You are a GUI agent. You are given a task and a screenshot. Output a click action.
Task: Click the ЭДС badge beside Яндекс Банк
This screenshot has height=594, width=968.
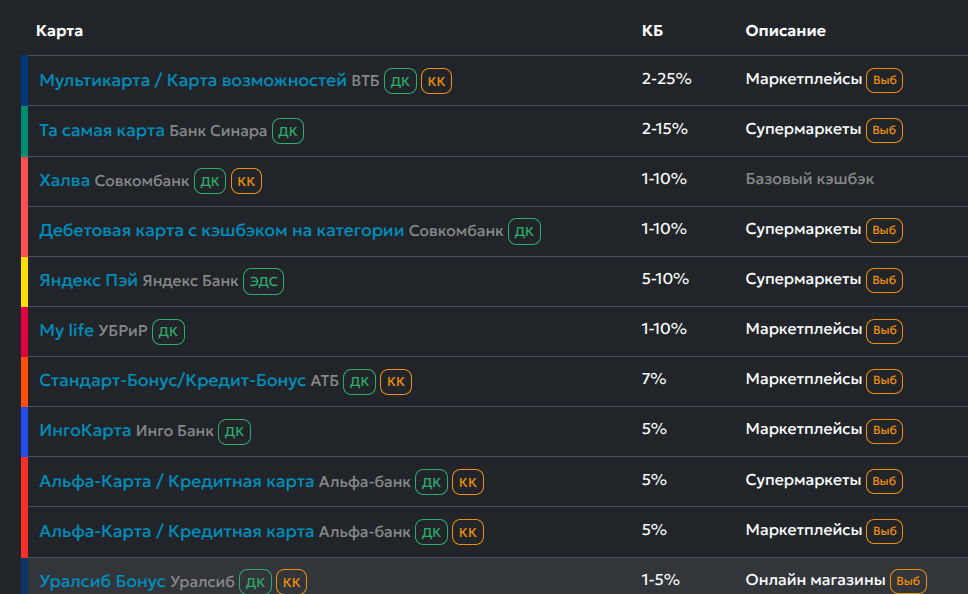coord(264,282)
